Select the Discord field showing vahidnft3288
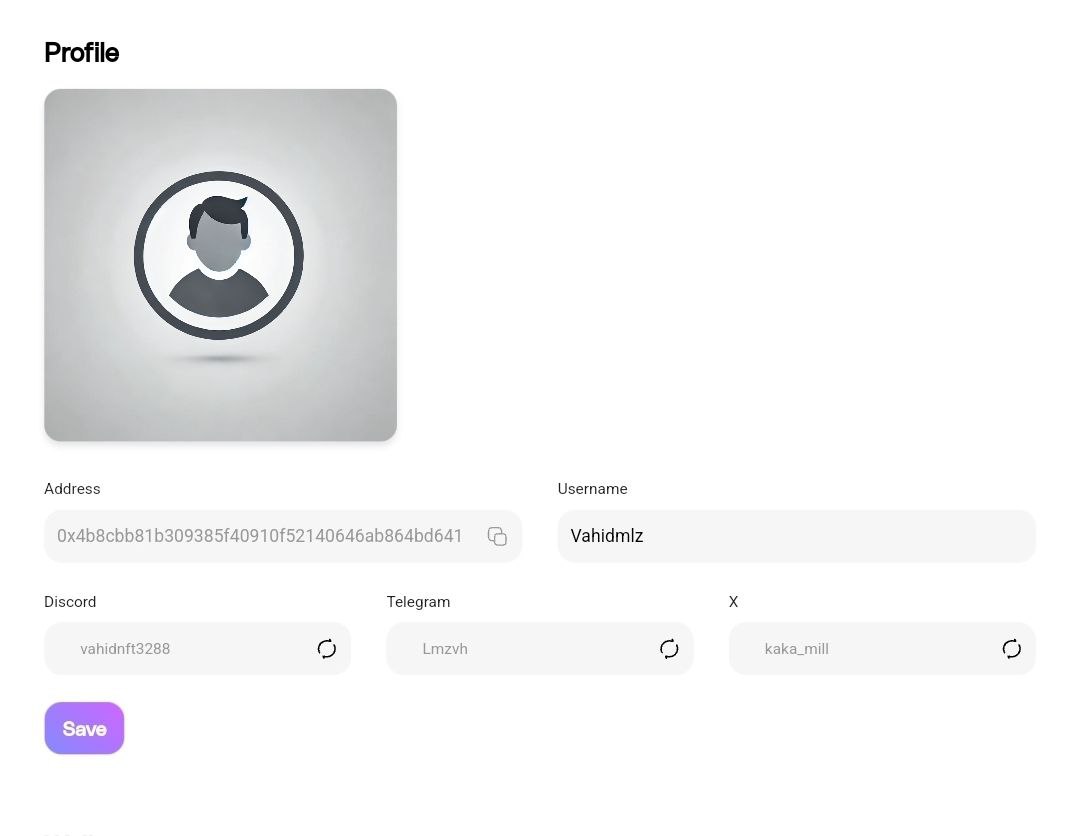The width and height of the screenshot is (1080, 836). [x=180, y=649]
